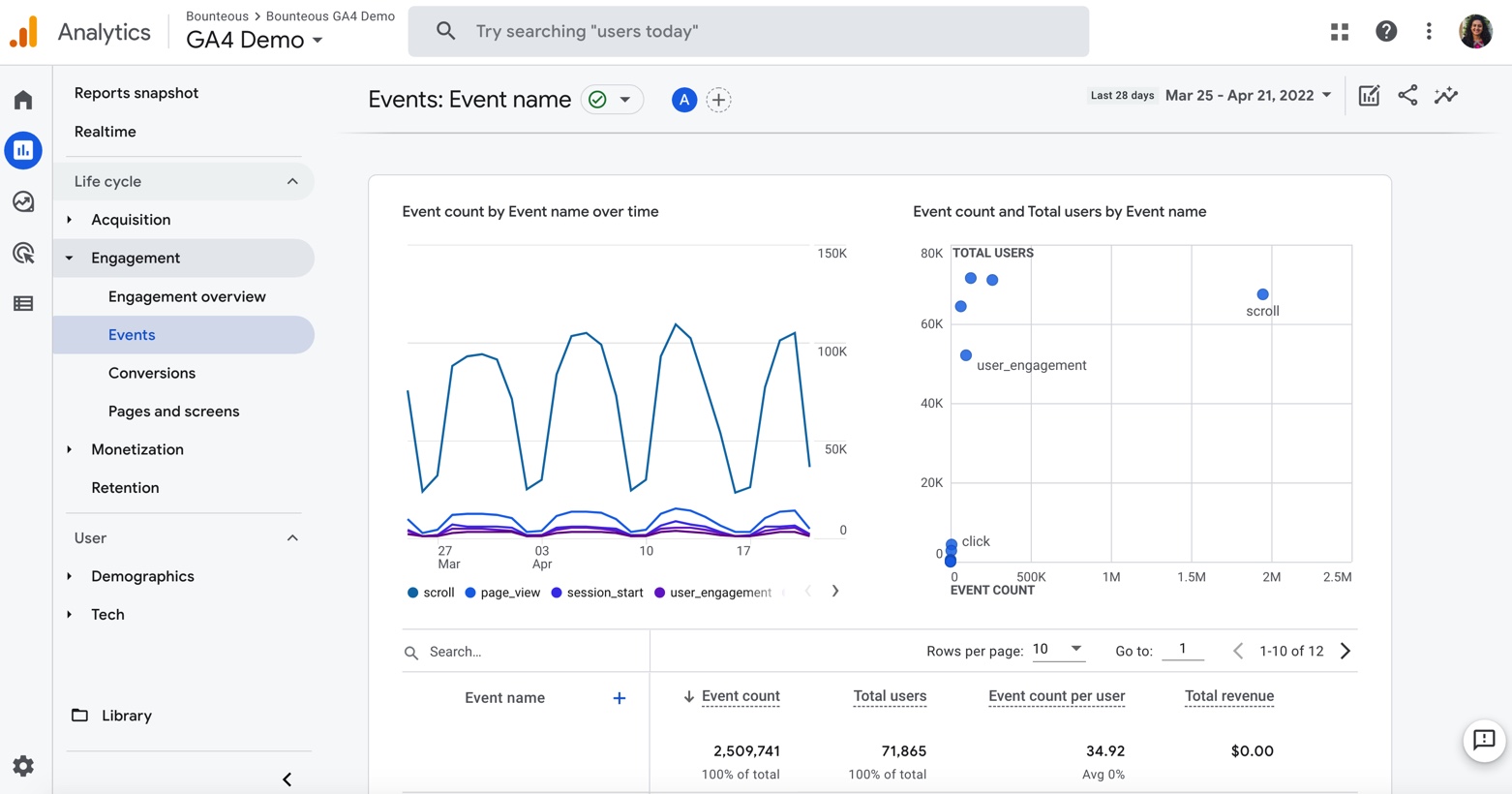
Task: Open the Advertising icon in left rail
Action: coord(23,253)
